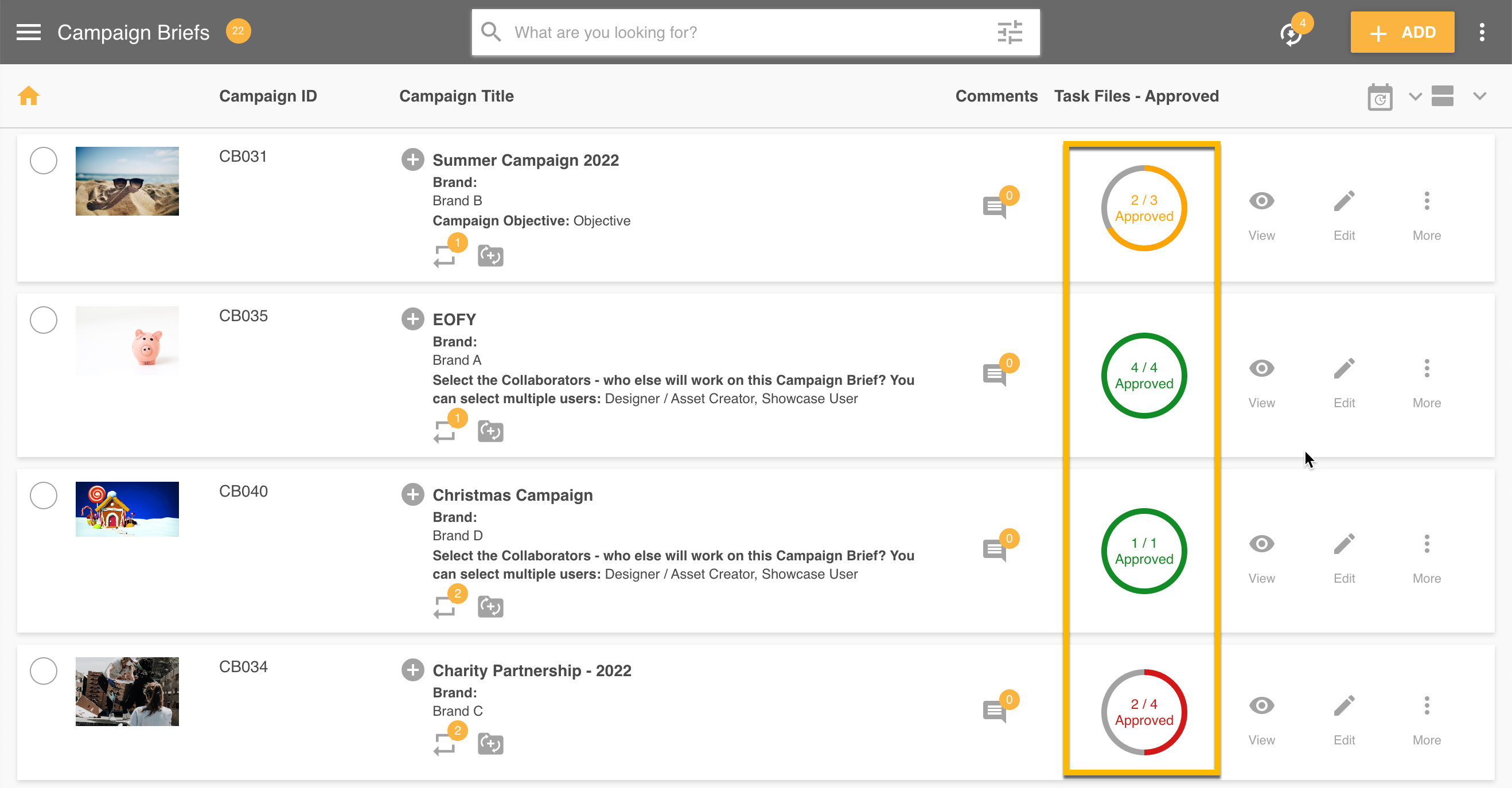Open the Christmas Campaign title link

point(512,495)
